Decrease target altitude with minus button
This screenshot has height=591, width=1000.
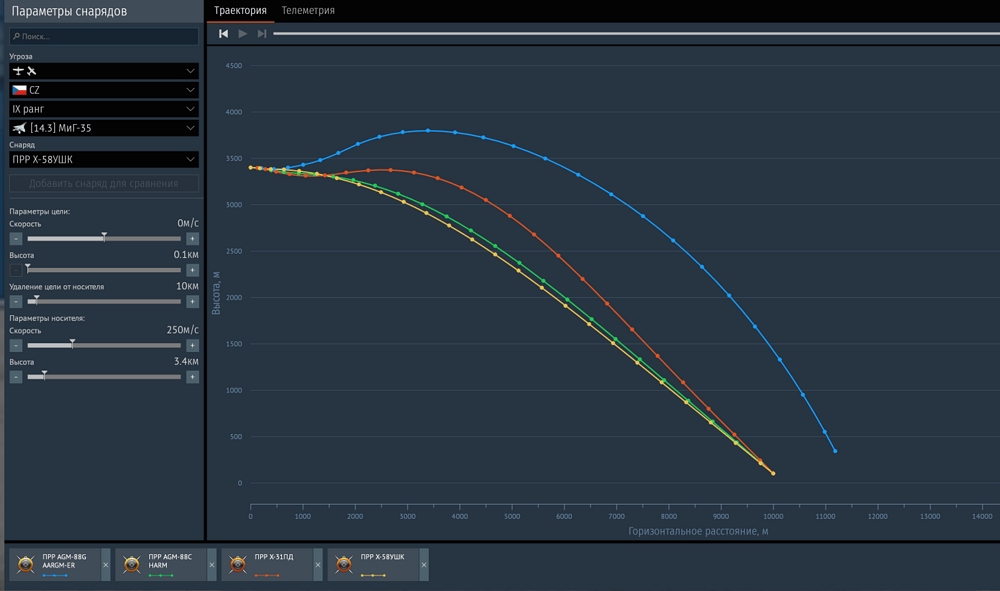coord(16,270)
